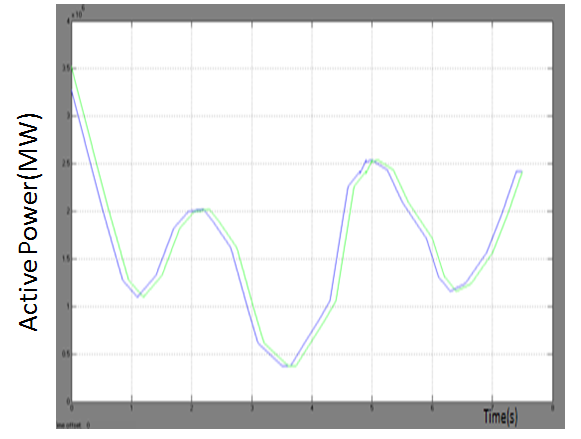Click the y-axis tick label "1.5"
Screen dimensions: 581x439
click(66, 259)
